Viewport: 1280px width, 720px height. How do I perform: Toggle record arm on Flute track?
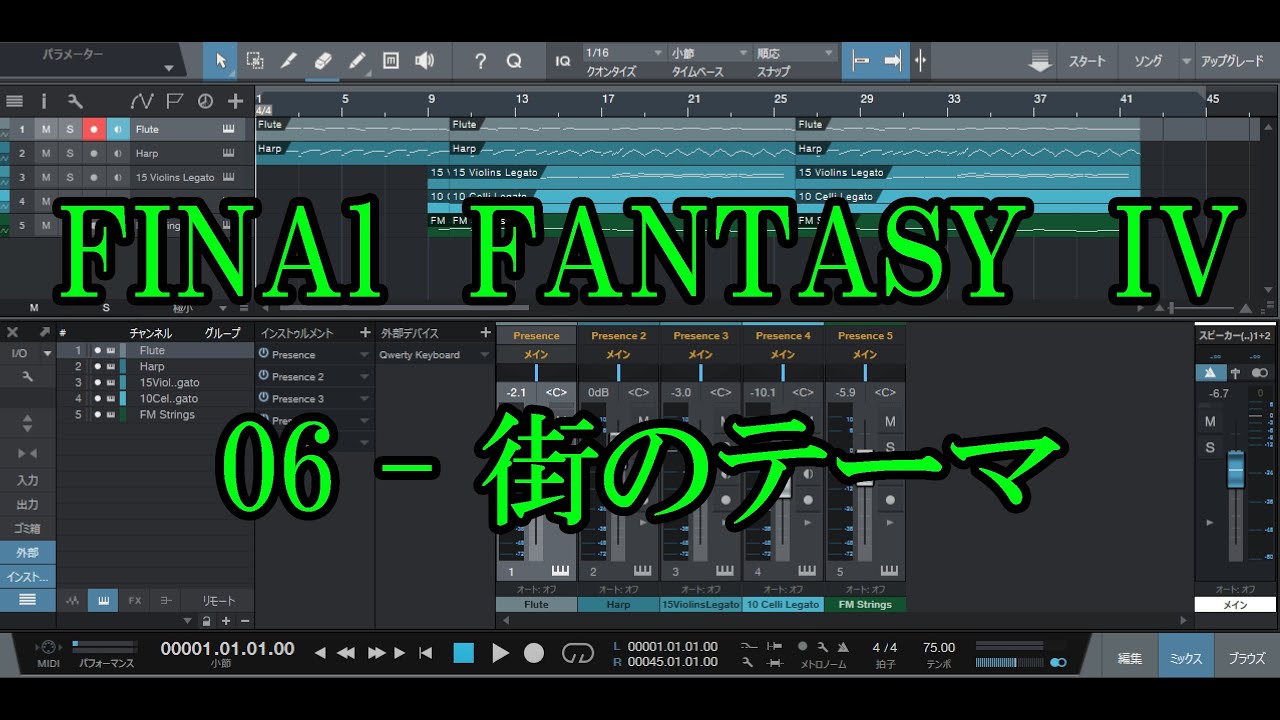point(94,129)
